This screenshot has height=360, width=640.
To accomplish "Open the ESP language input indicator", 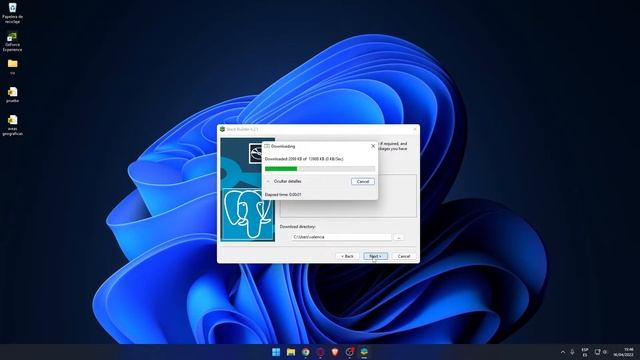I will pos(584,352).
